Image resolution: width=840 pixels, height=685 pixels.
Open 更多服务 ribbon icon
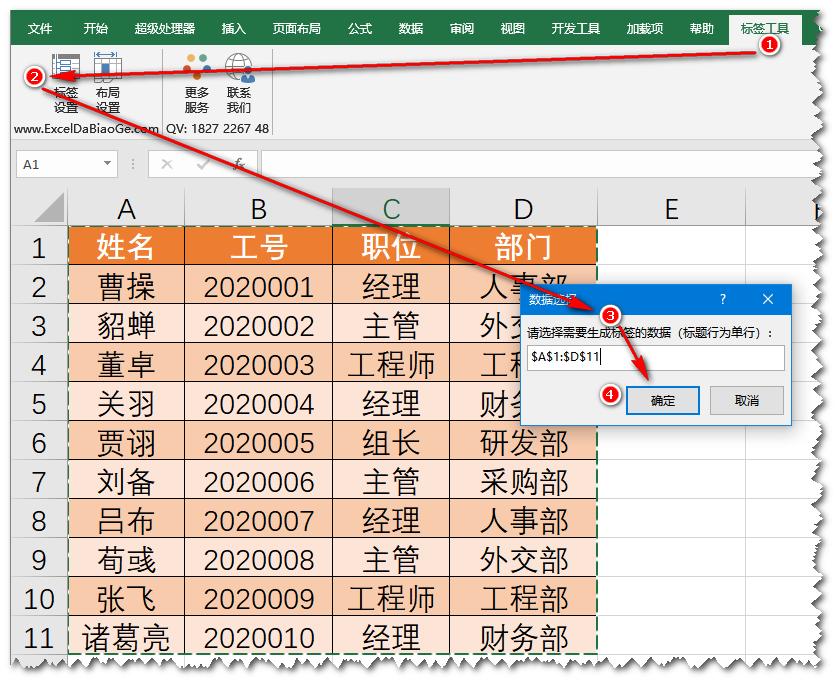pos(197,69)
